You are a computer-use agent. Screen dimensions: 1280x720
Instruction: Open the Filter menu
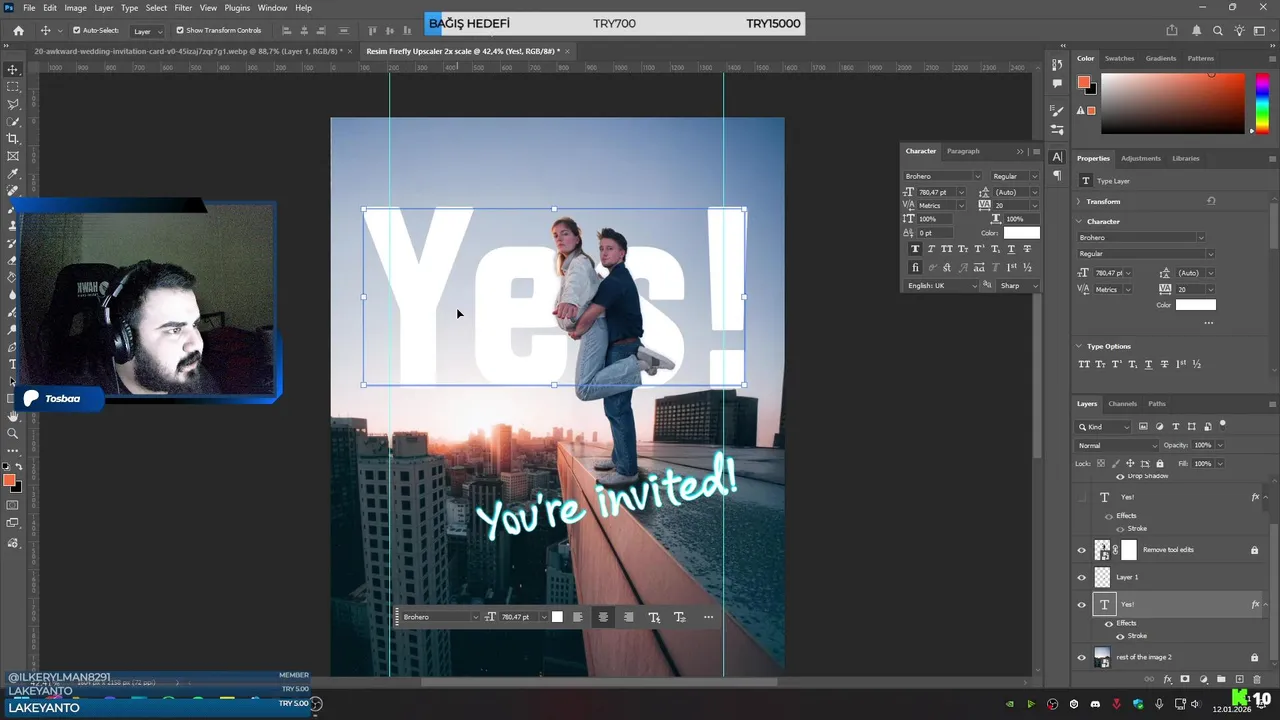[x=183, y=8]
